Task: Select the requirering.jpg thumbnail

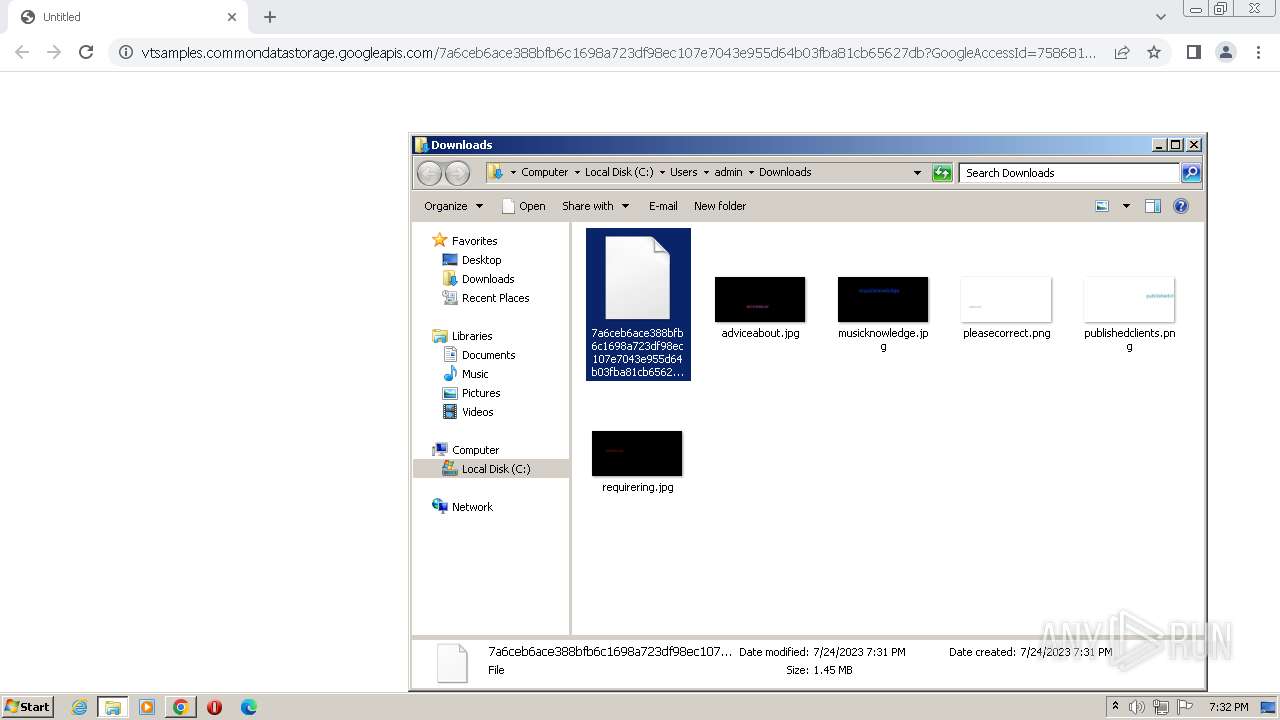Action: pos(637,454)
